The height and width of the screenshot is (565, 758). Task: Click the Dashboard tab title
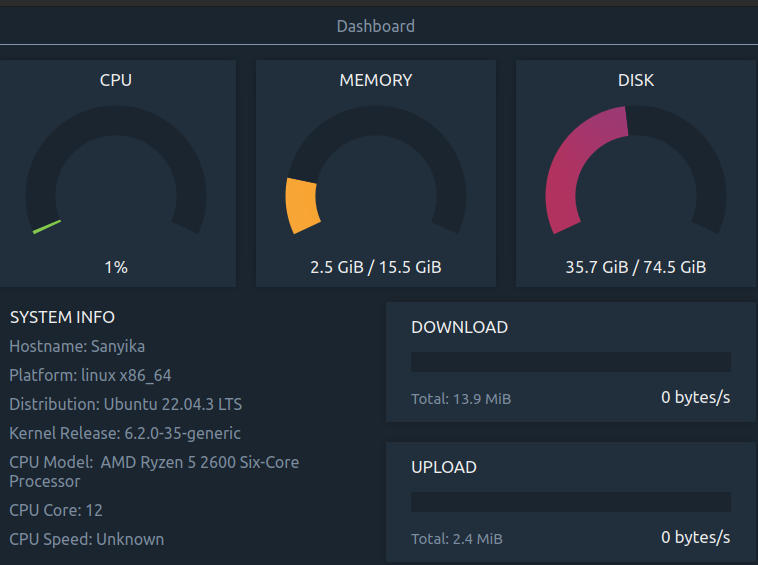tap(376, 26)
